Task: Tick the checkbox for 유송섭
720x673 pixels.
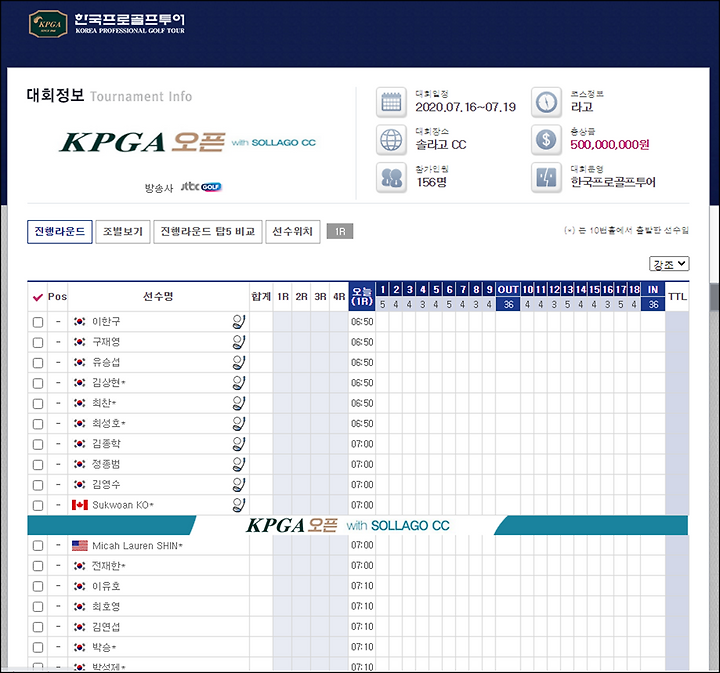Action: point(38,363)
